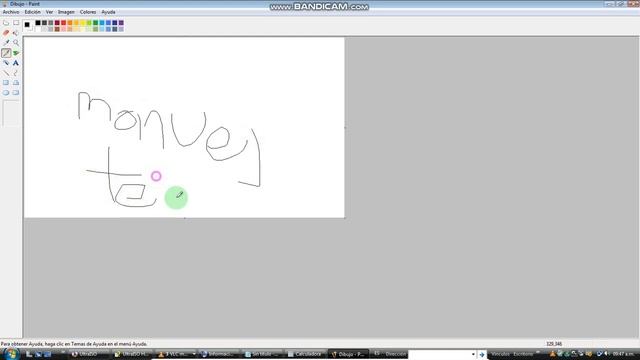Select the rectangular Select tool
This screenshot has height=360, width=640.
pos(16,23)
